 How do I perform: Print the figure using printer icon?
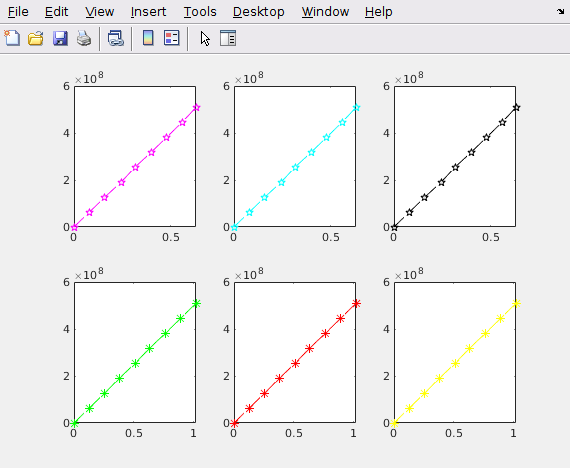(x=84, y=38)
